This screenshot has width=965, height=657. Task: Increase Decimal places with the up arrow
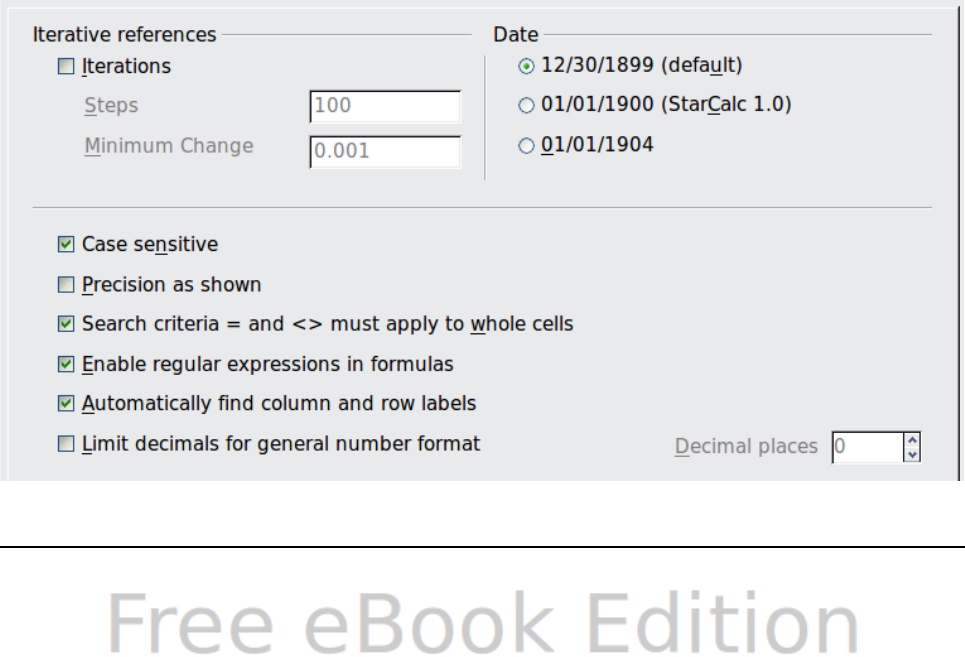coord(911,440)
